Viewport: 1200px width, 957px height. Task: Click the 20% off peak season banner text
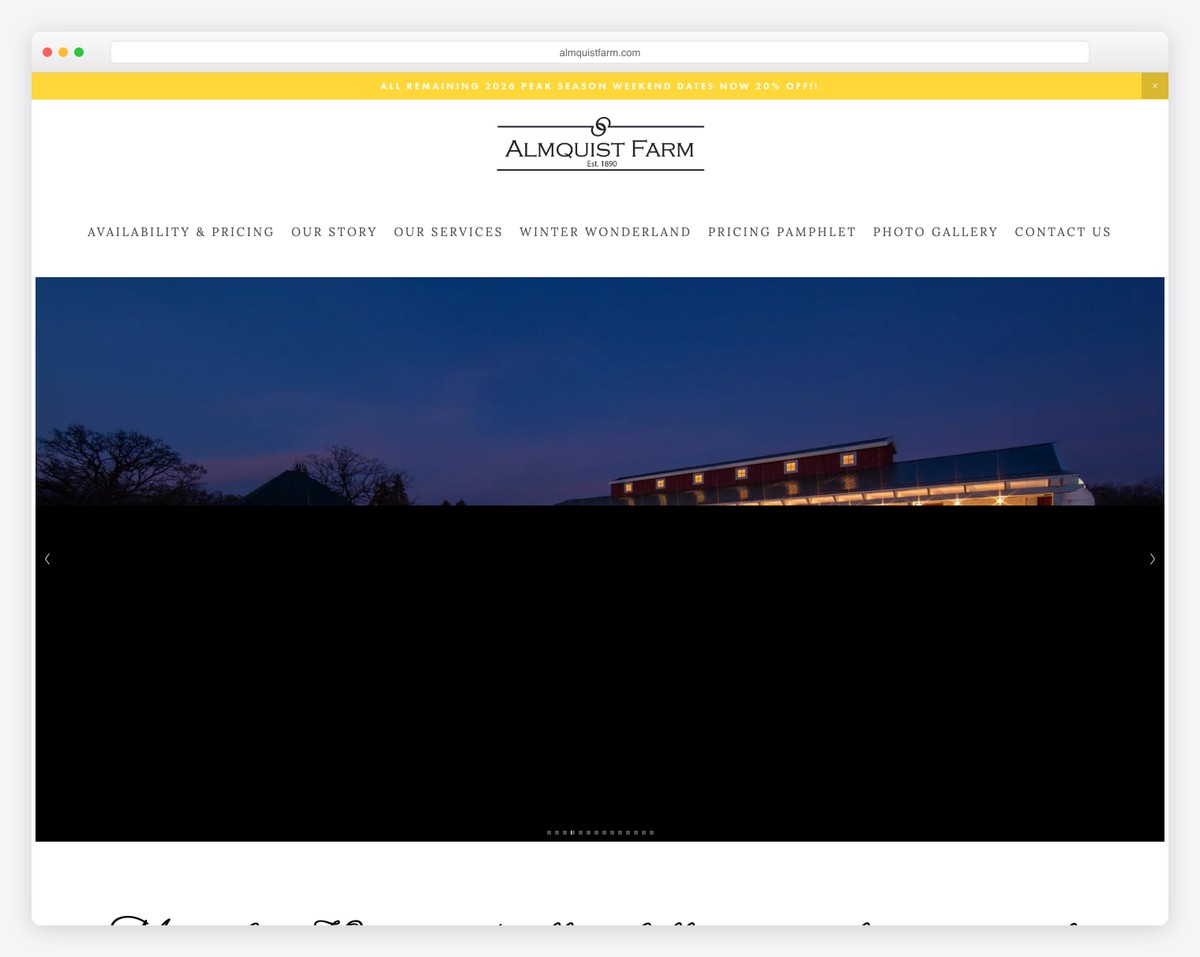point(599,86)
